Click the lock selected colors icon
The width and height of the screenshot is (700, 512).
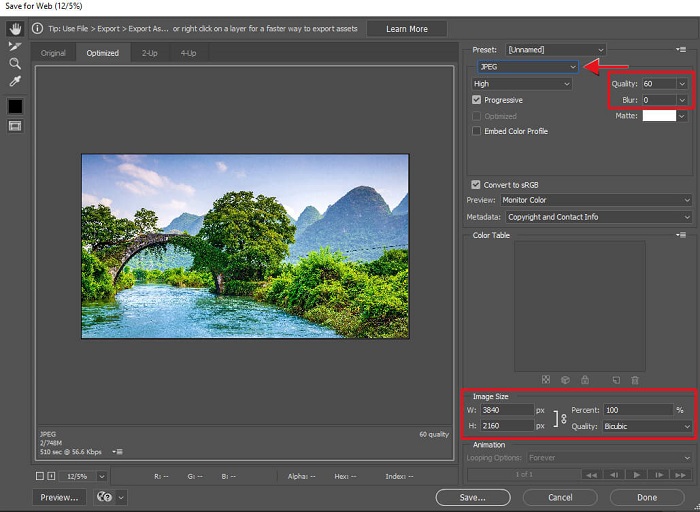585,379
